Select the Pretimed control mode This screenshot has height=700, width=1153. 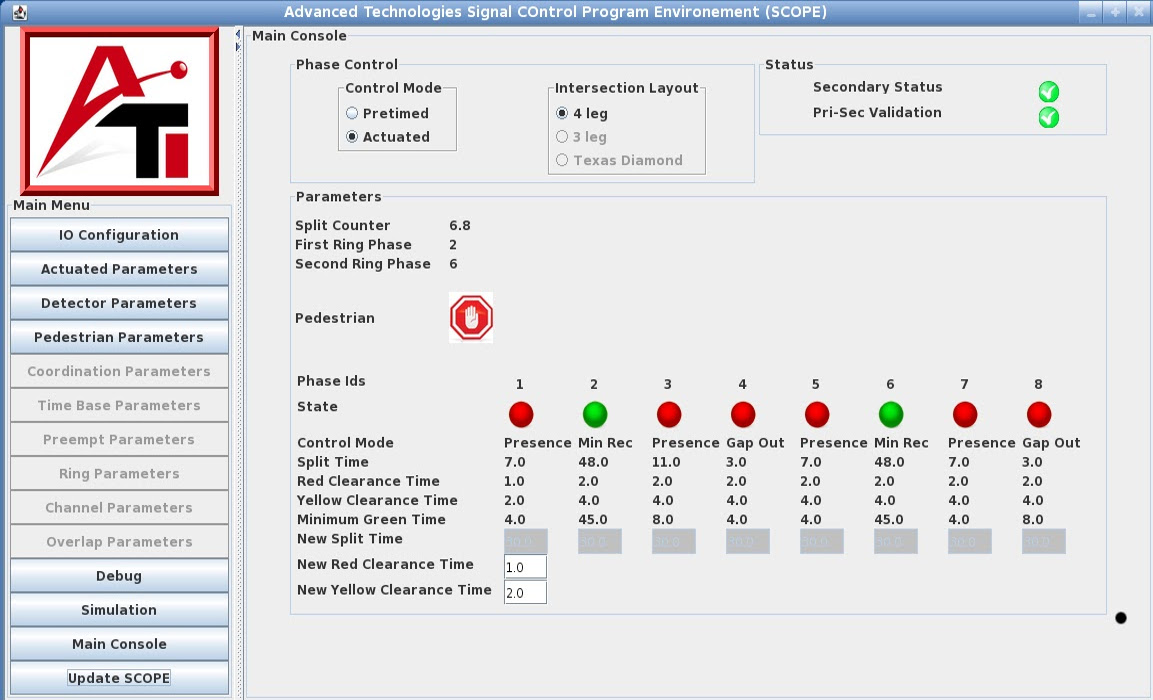[x=353, y=114]
